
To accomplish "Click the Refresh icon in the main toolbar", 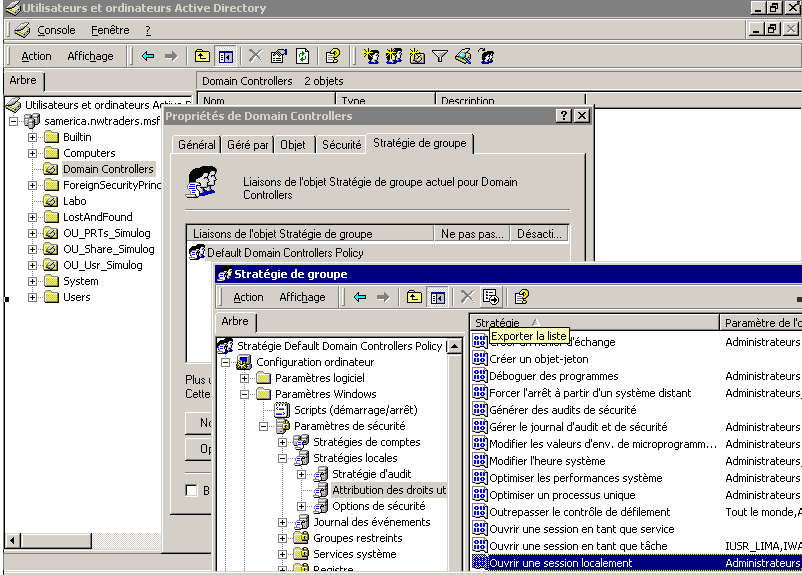I will point(302,56).
